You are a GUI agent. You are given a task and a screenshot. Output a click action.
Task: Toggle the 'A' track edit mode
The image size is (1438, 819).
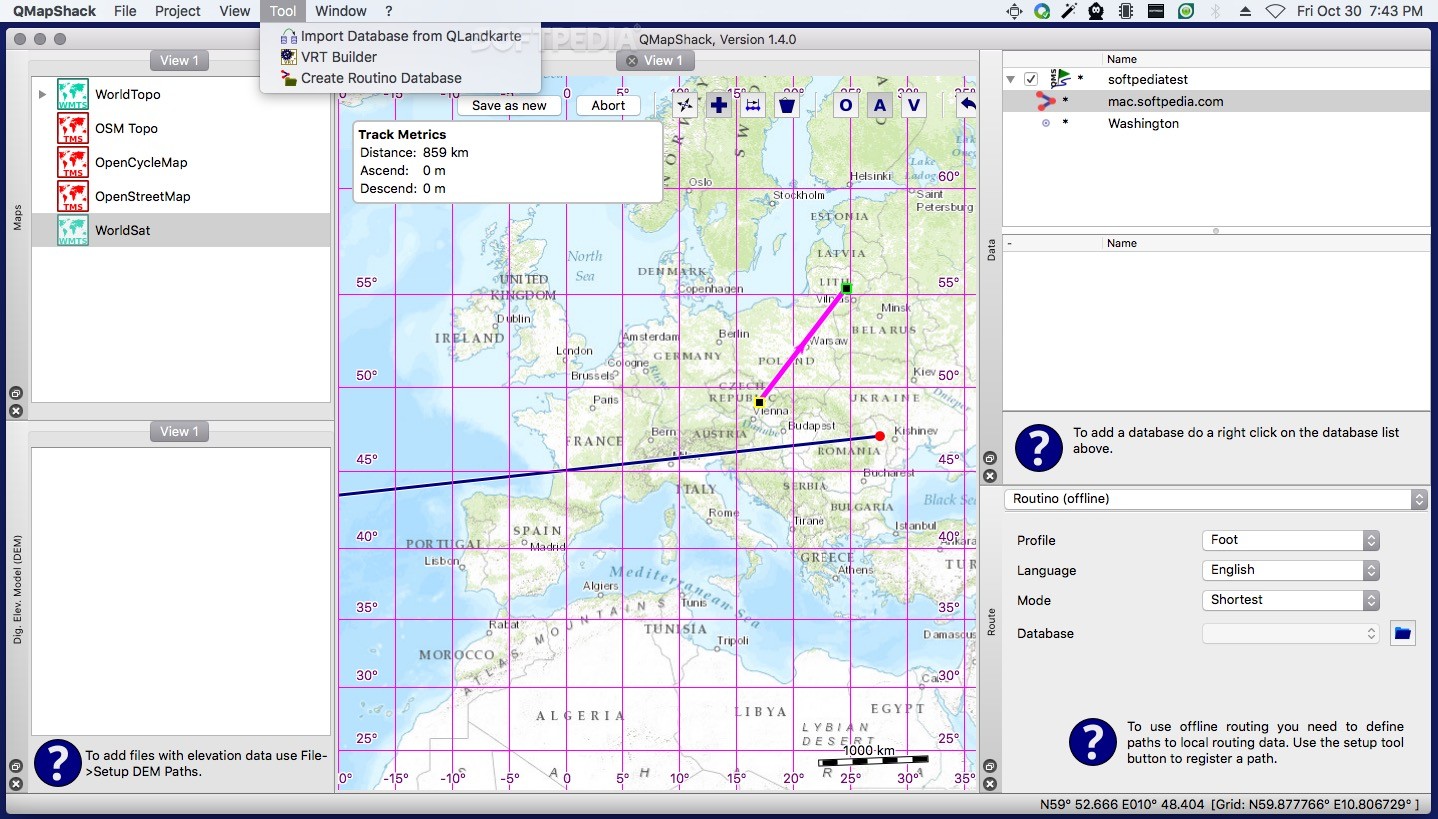(x=879, y=104)
